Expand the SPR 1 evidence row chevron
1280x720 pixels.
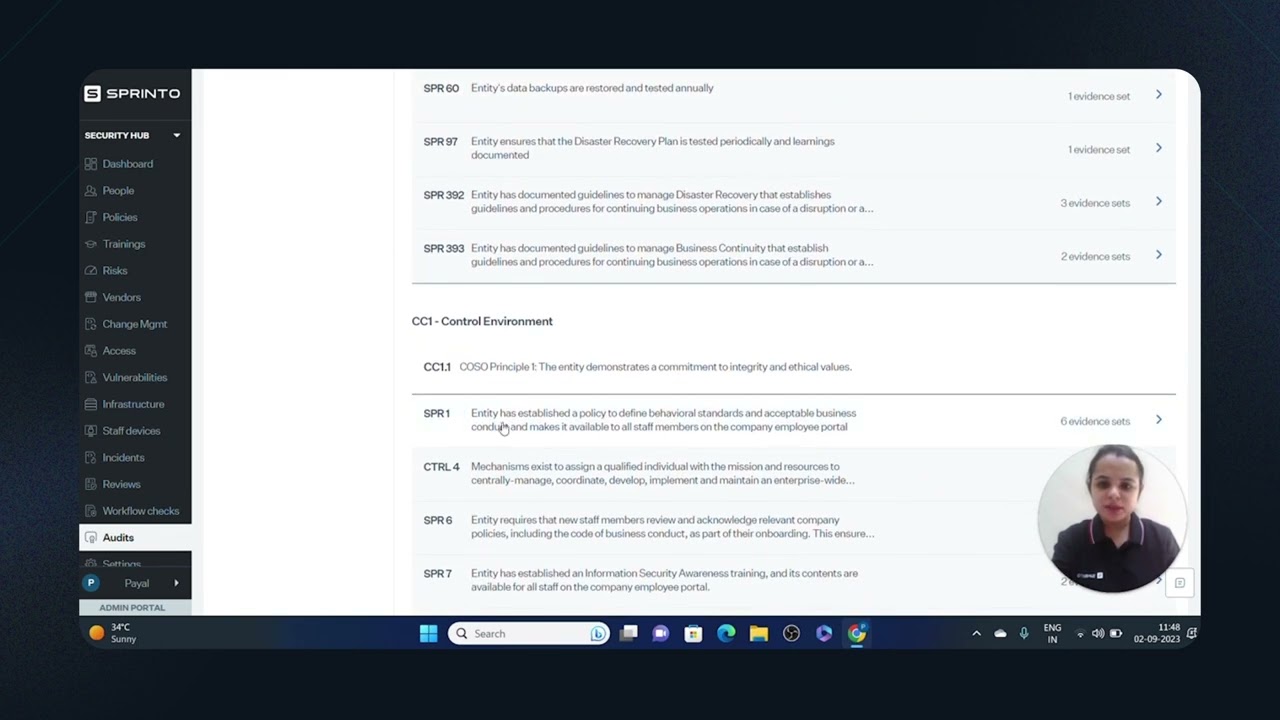click(1159, 420)
